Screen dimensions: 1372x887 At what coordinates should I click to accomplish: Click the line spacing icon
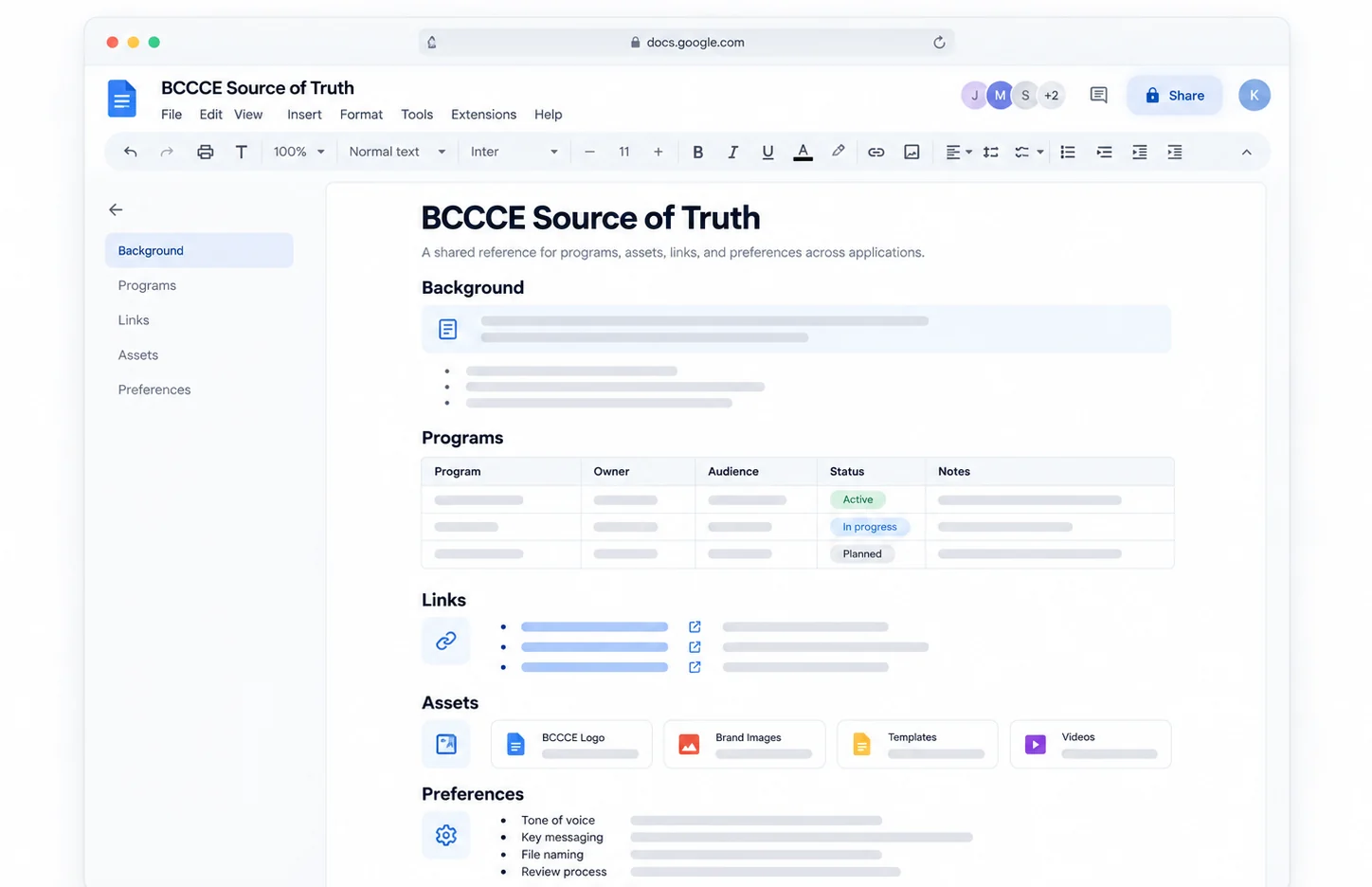[990, 152]
